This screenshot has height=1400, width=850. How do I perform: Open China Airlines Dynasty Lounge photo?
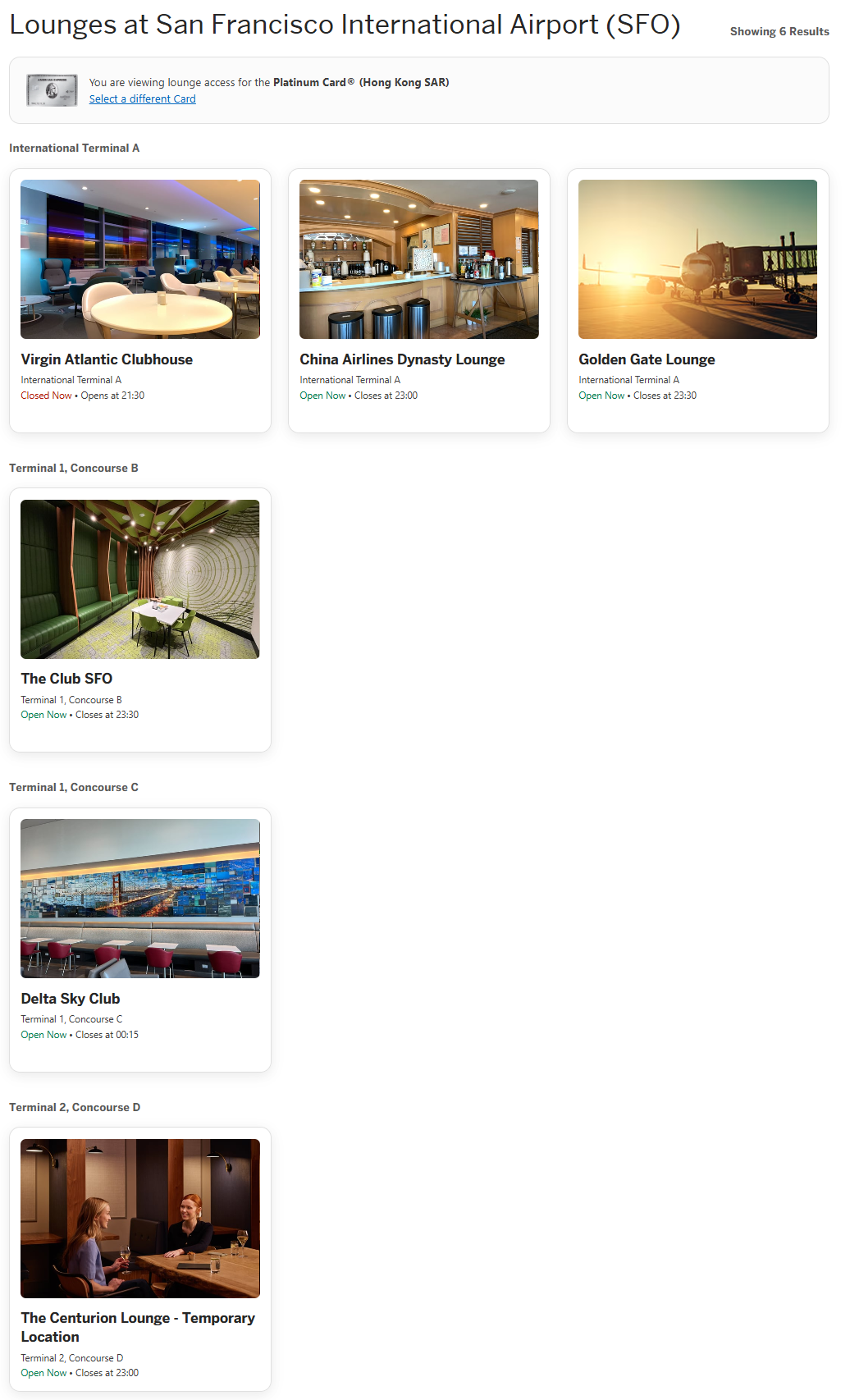click(419, 259)
